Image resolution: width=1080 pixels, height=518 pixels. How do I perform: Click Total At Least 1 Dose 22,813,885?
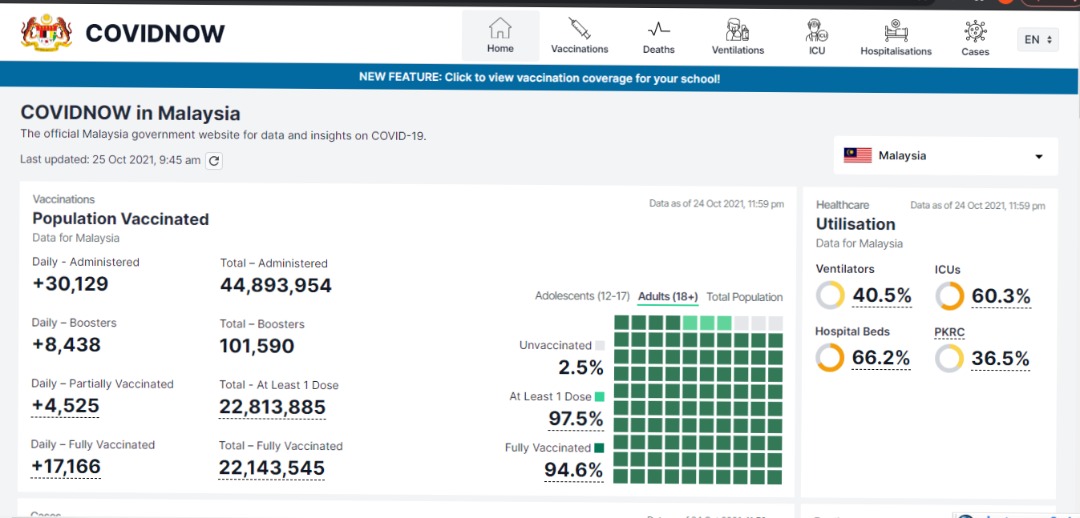[272, 407]
